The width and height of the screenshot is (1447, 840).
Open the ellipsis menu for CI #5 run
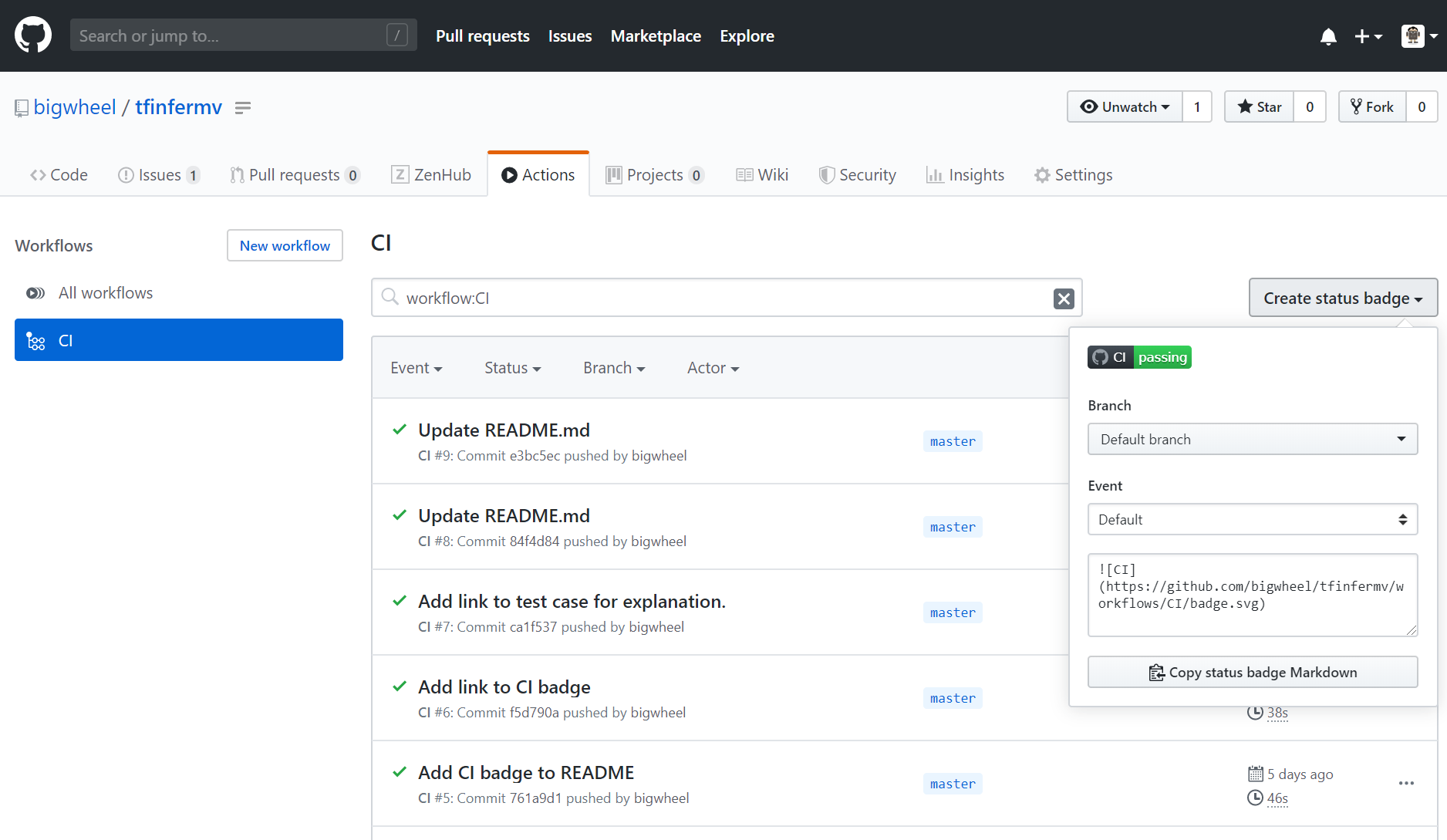coord(1406,783)
